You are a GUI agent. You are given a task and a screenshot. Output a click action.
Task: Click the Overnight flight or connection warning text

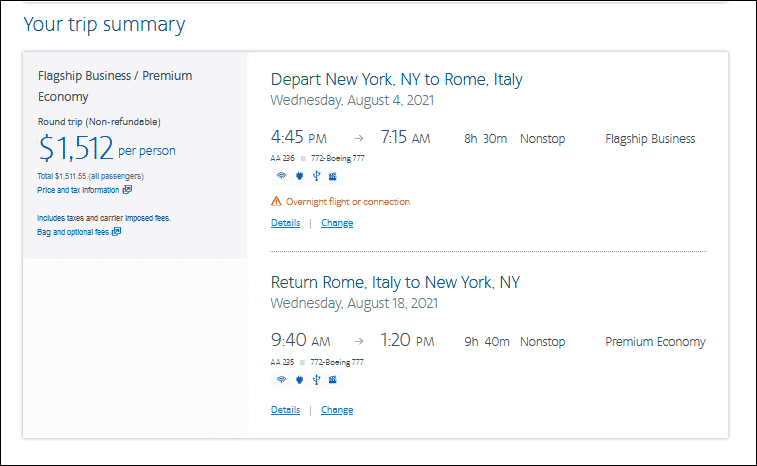tap(348, 202)
